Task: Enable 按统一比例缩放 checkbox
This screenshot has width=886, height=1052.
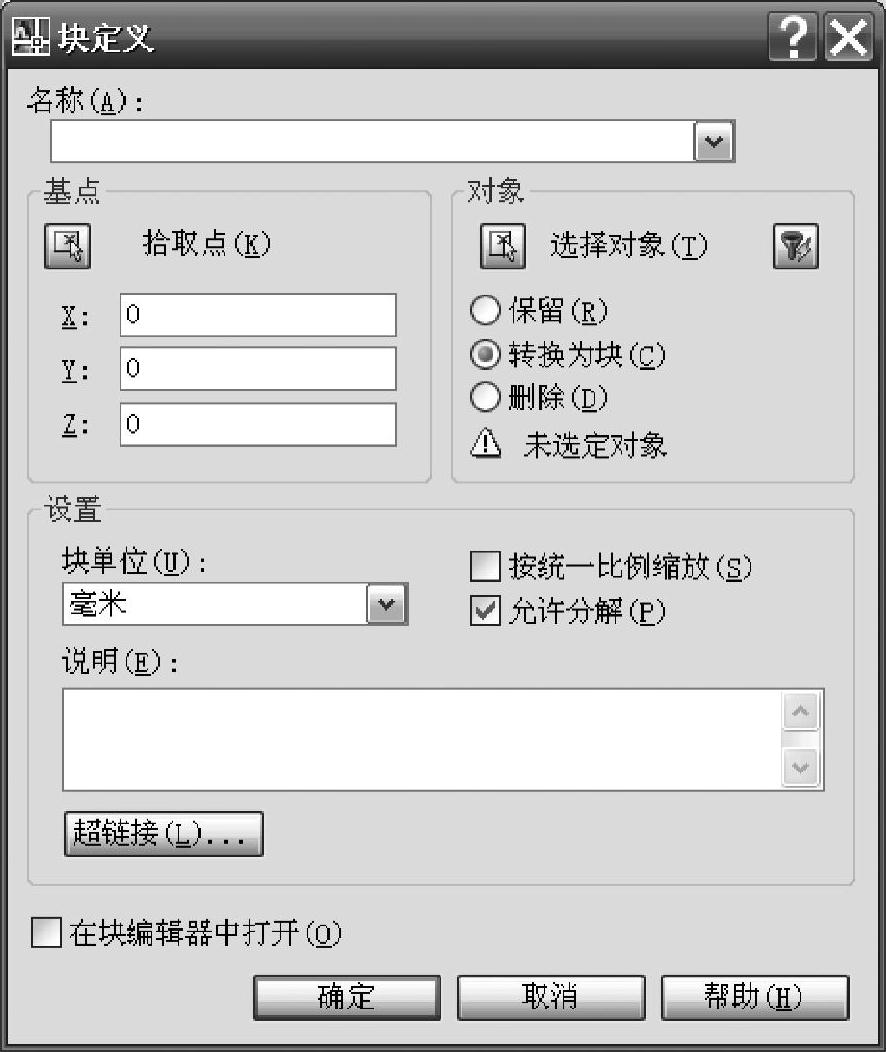Action: [485, 568]
